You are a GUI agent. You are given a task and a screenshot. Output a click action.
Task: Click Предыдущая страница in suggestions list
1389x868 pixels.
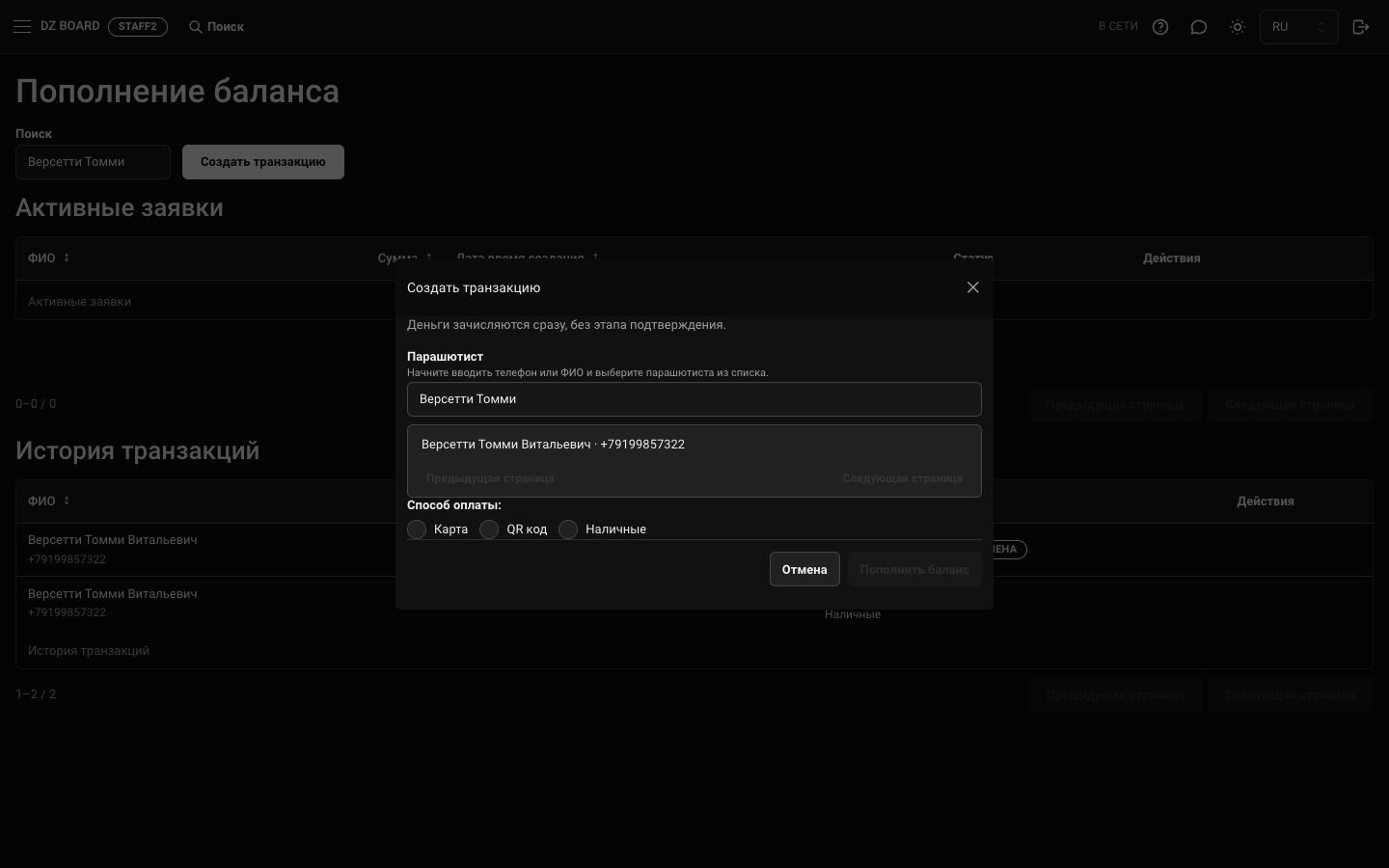(x=490, y=478)
